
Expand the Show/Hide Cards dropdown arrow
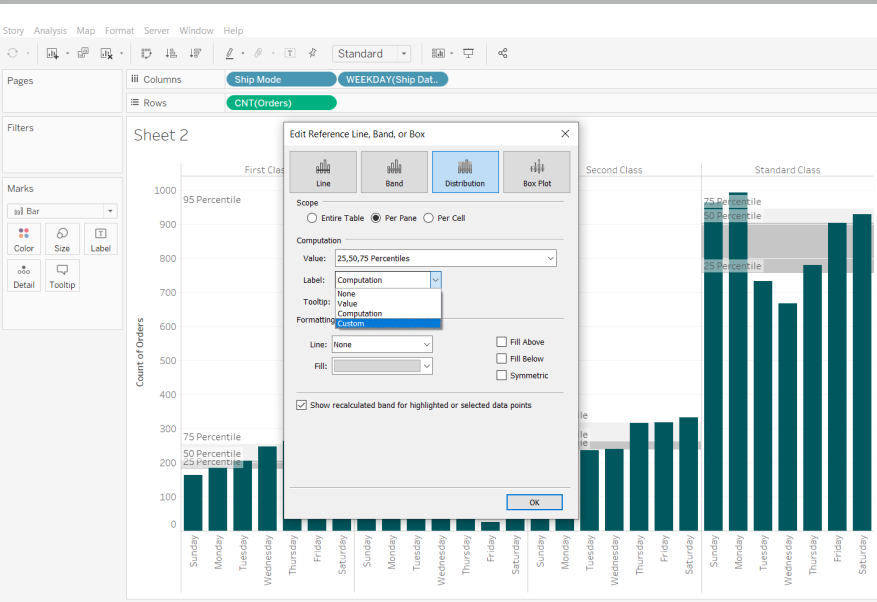(x=451, y=54)
